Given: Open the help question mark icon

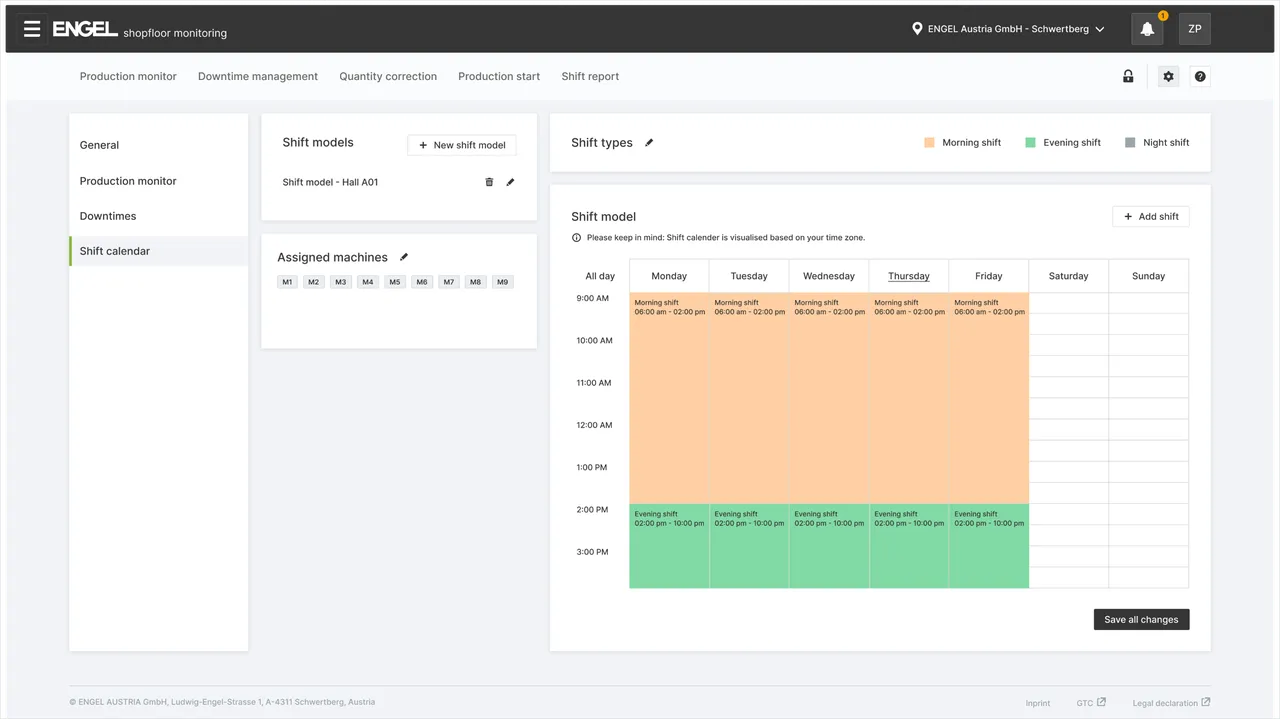Looking at the screenshot, I should (1200, 77).
